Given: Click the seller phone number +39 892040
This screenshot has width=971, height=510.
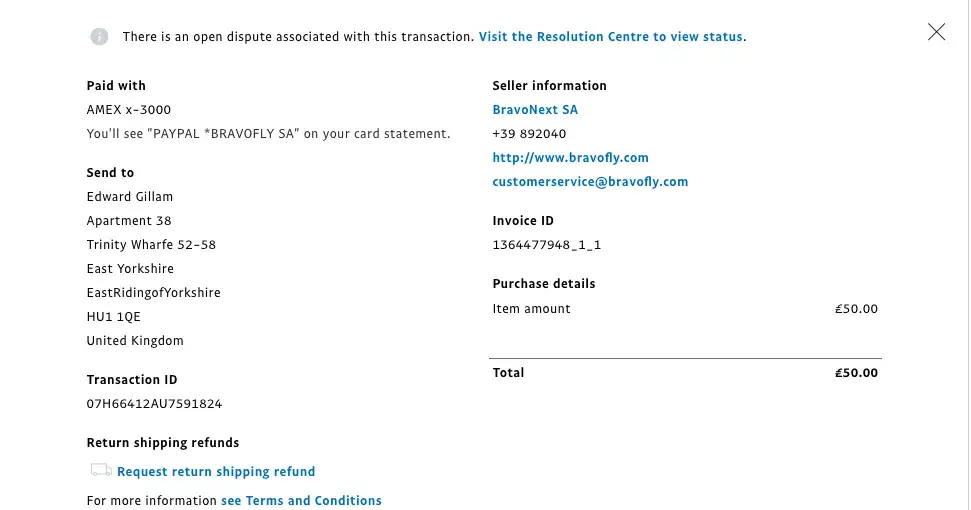Looking at the screenshot, I should 529,134.
